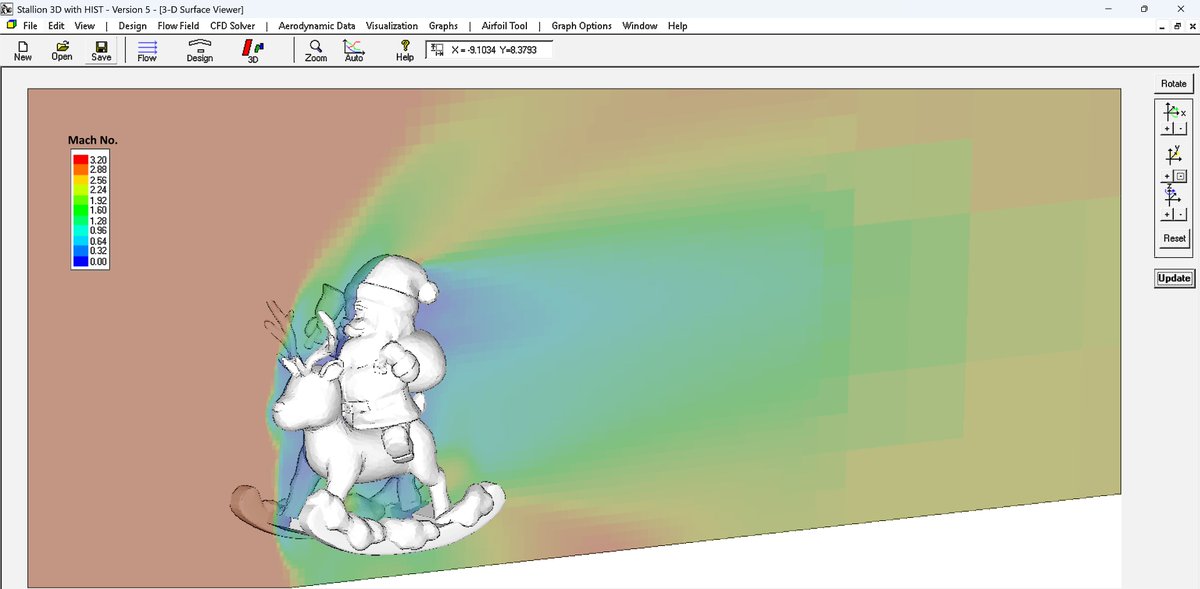Open the Graphs menu
Screen dimensions: 1200x589
(443, 26)
